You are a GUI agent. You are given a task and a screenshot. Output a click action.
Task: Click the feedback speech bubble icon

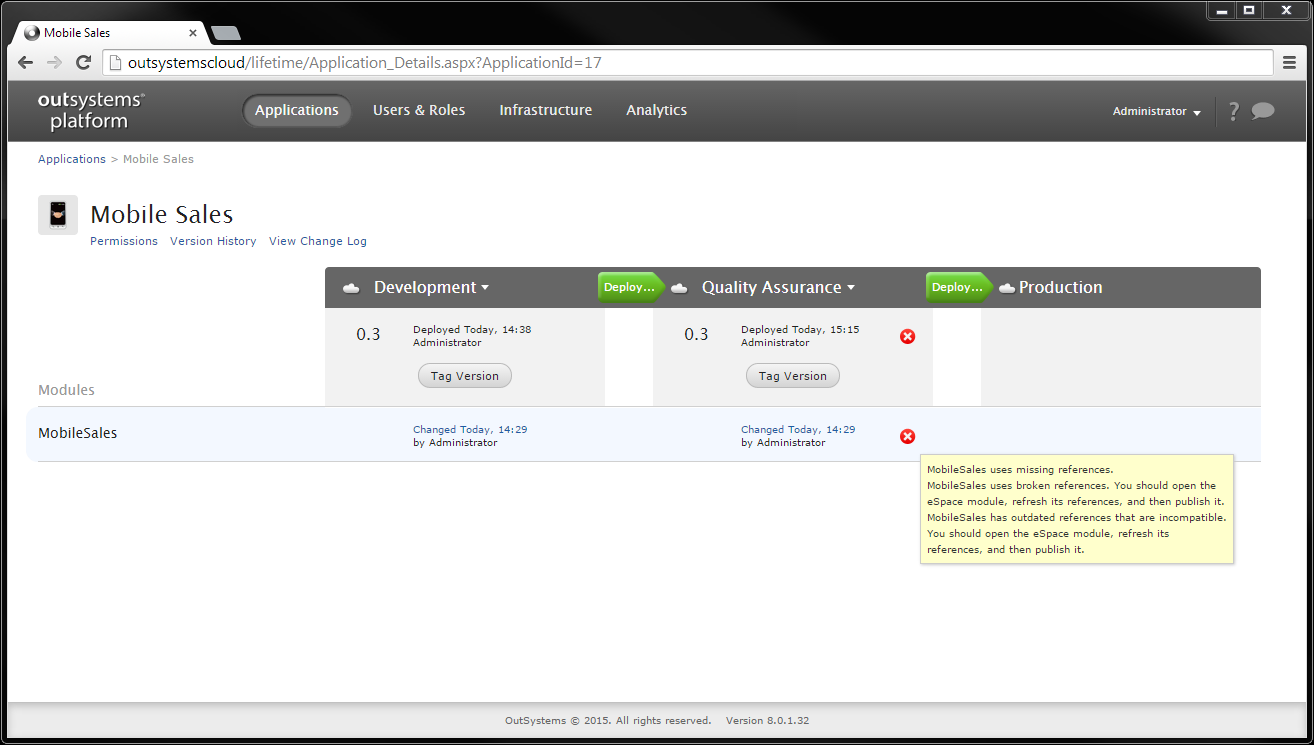click(x=1263, y=111)
